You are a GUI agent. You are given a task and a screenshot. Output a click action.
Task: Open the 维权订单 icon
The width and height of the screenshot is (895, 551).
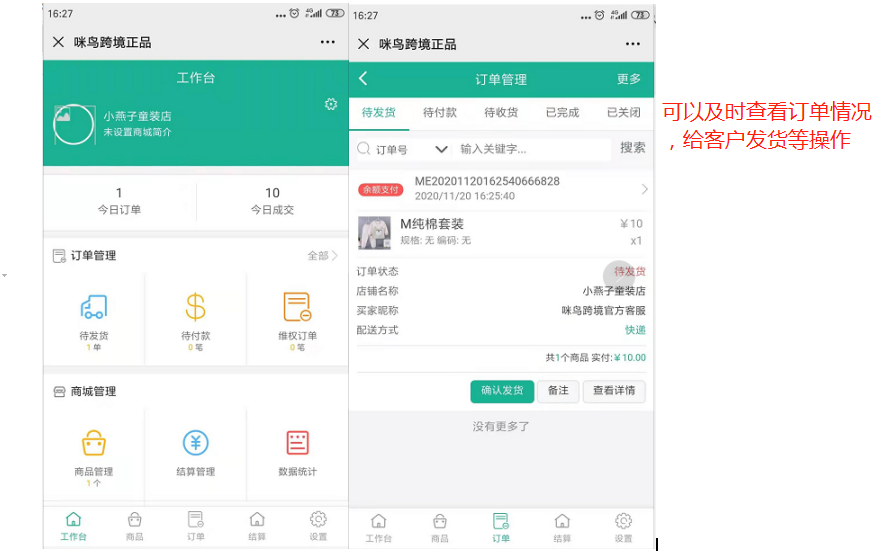click(297, 307)
